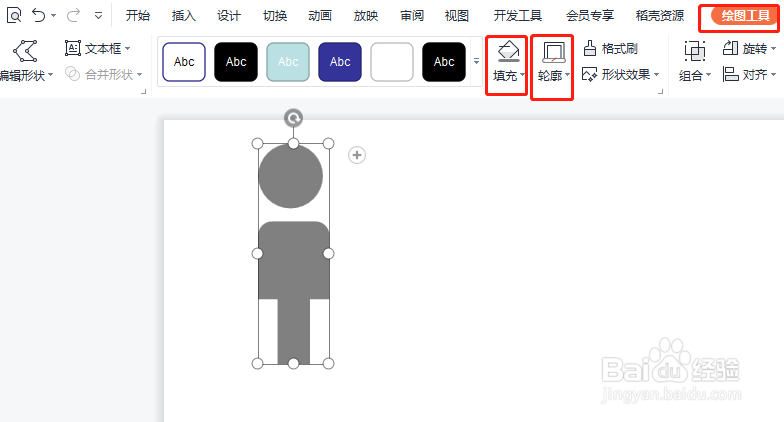Expand the shape styles gallery

[476, 62]
